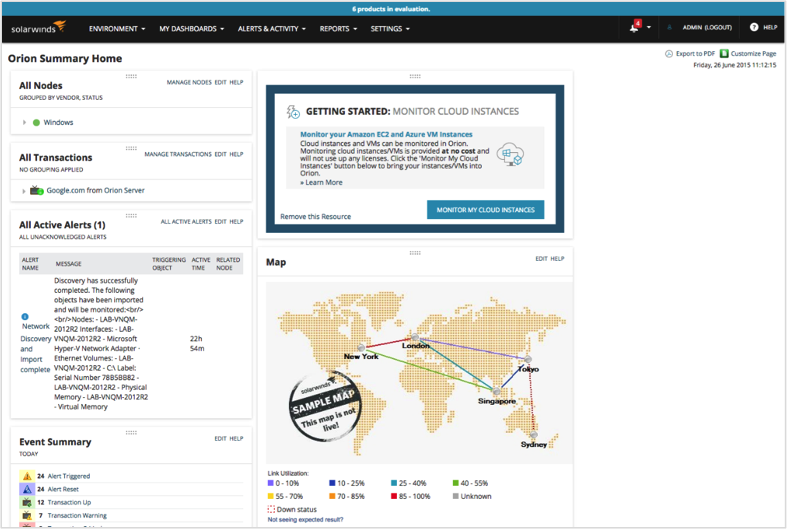
Task: Open the Environment dropdown menu
Action: (x=117, y=29)
